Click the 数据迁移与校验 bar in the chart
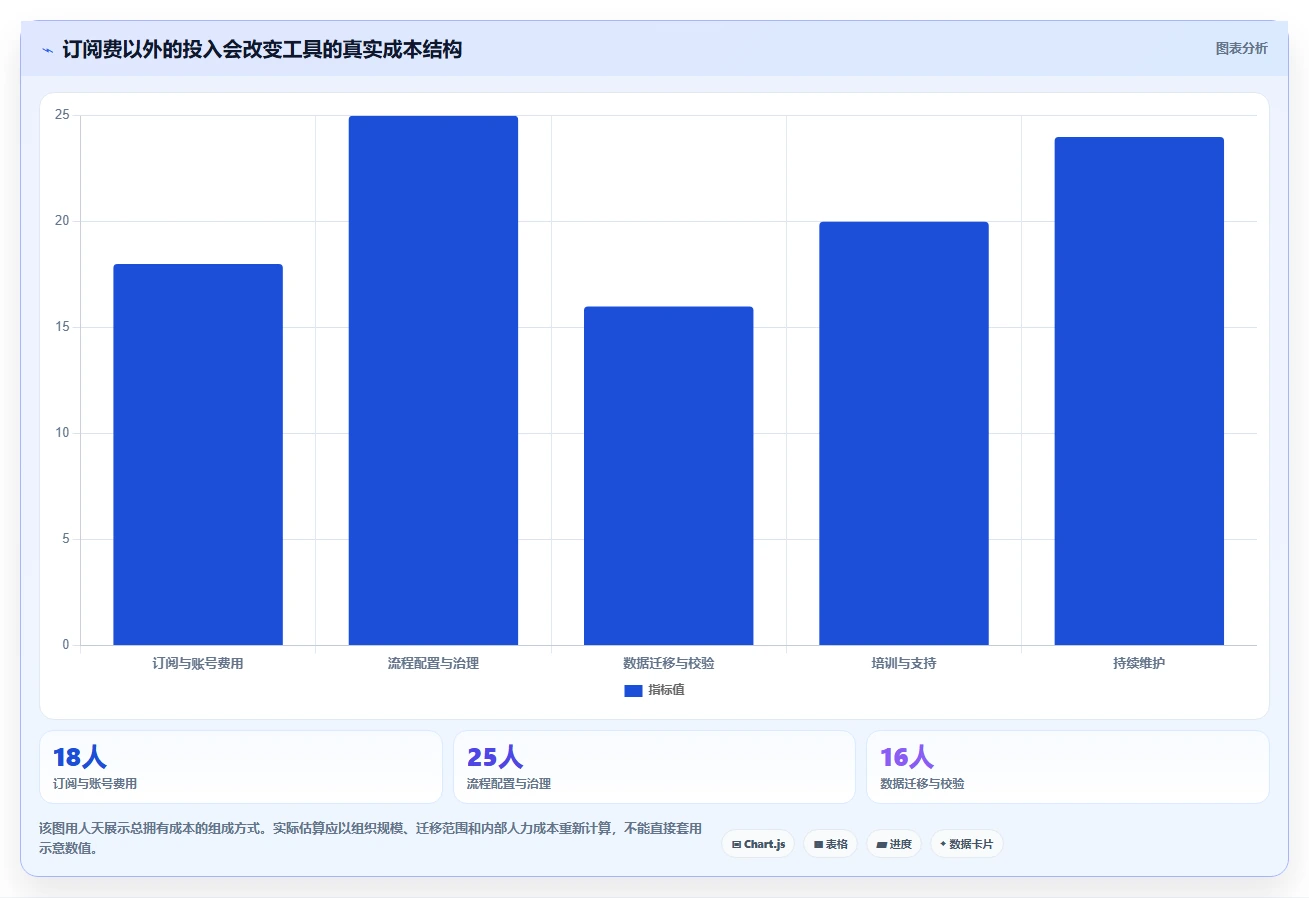This screenshot has width=1309, height=898. (x=669, y=476)
